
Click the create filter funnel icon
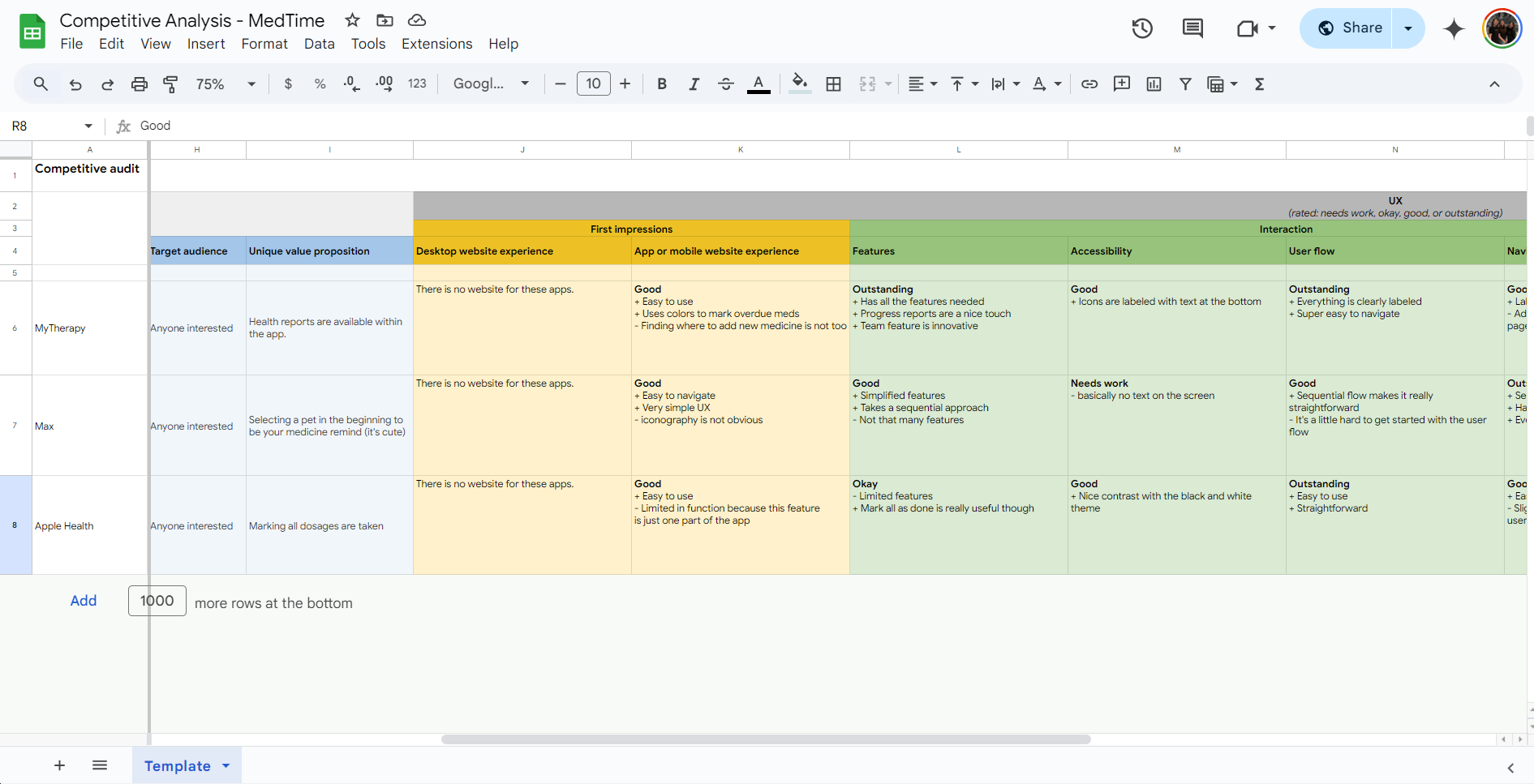click(x=1185, y=84)
